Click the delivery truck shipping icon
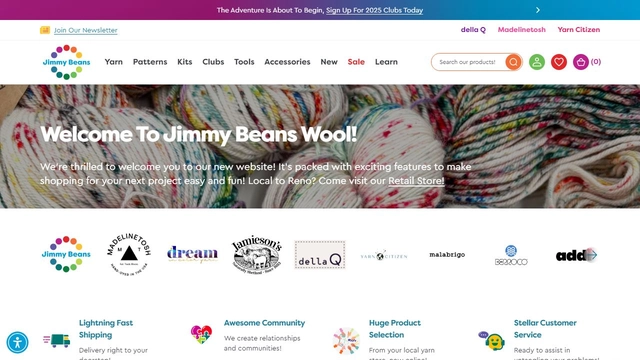The height and width of the screenshot is (360, 640). (56, 340)
